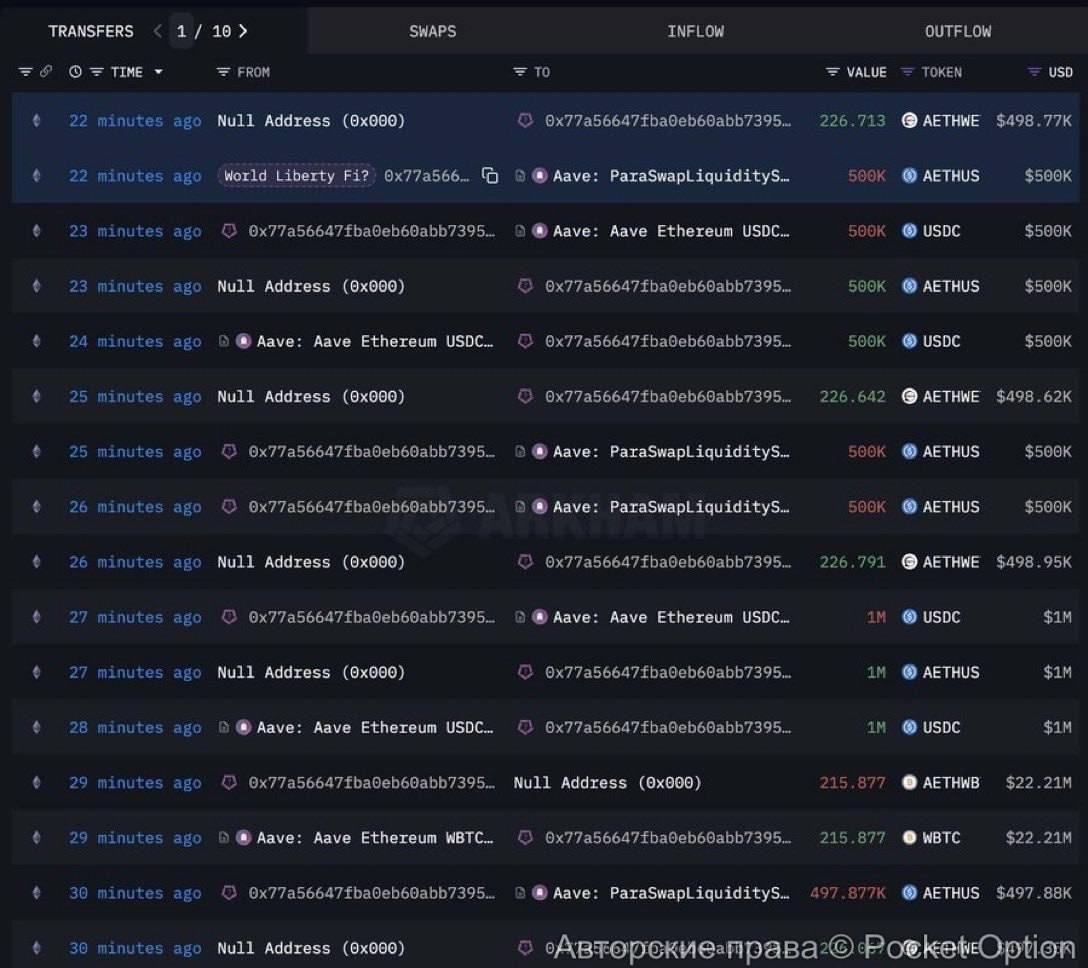Click the current page number field

click(x=181, y=31)
